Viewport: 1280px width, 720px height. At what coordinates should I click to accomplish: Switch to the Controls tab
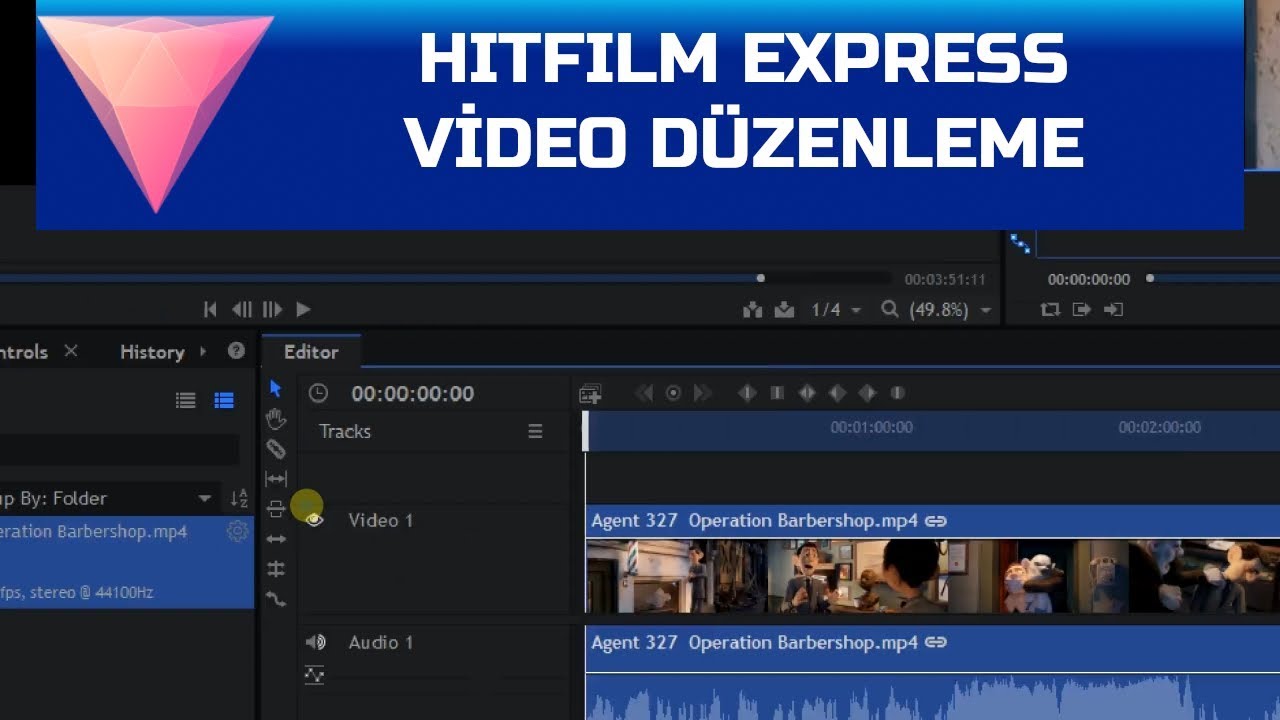24,352
